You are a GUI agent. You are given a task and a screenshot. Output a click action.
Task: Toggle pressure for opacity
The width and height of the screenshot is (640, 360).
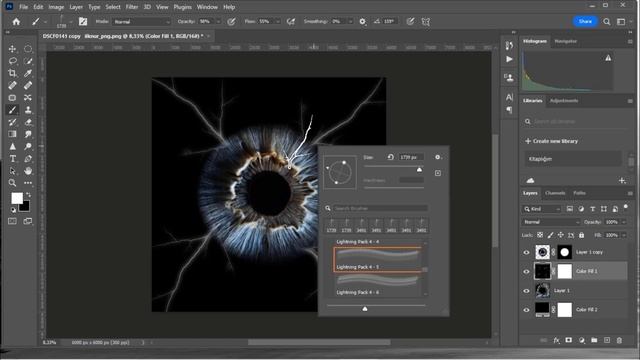tap(231, 22)
